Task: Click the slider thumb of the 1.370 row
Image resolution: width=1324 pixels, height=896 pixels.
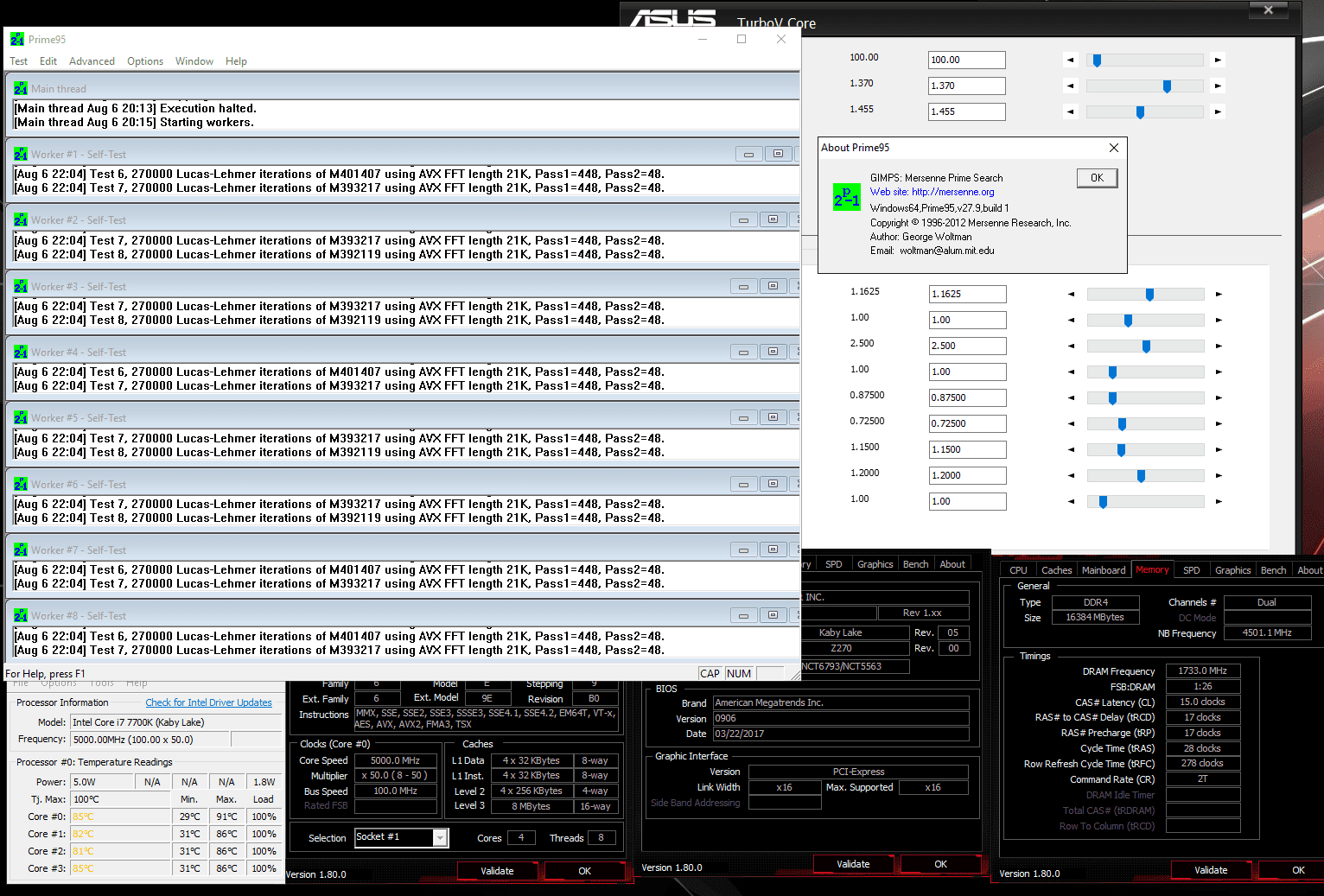Action: (1167, 86)
